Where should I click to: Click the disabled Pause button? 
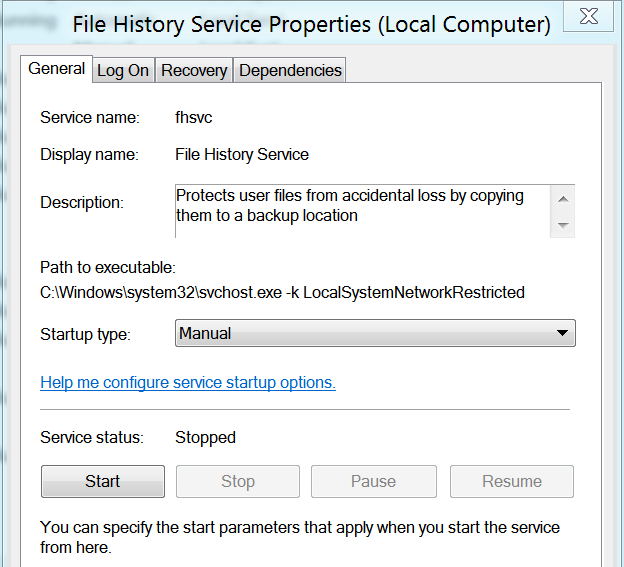pyautogui.click(x=373, y=481)
